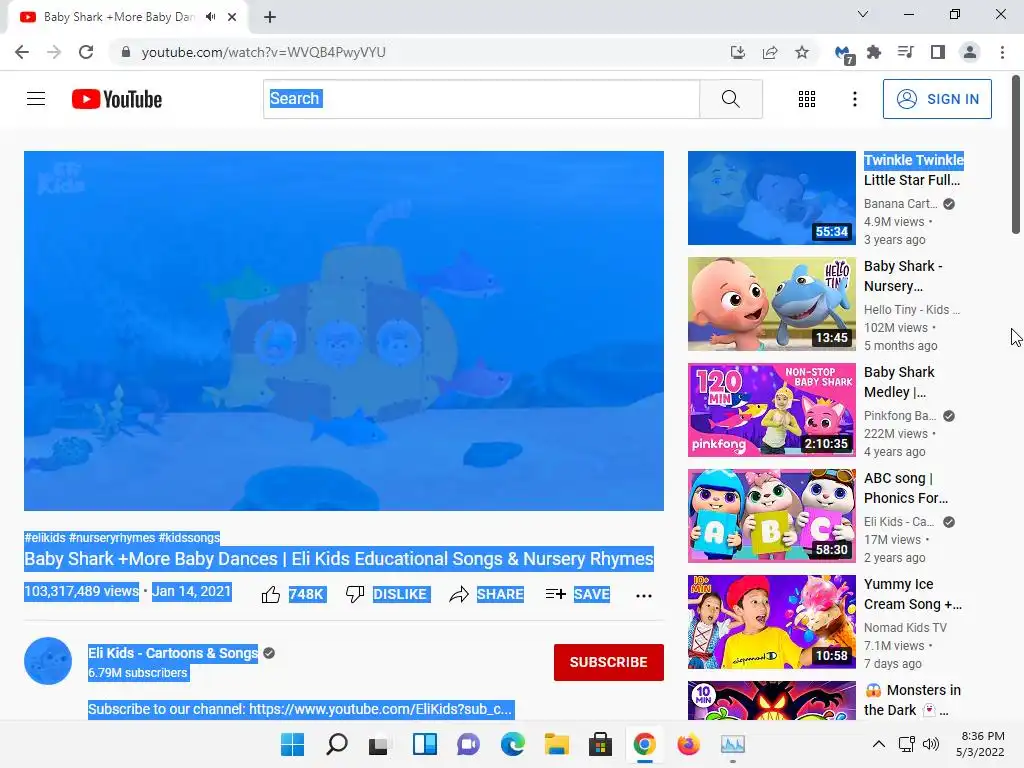Open File Explorer from taskbar
Viewport: 1024px width, 768px height.
(x=556, y=744)
